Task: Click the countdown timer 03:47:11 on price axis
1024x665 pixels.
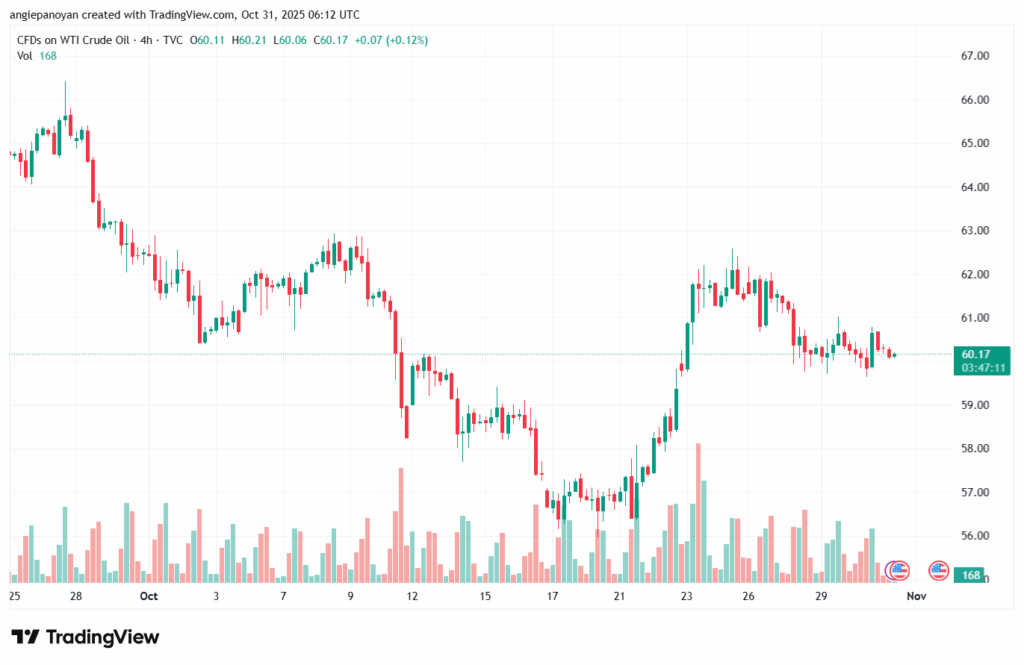Action: coord(984,368)
